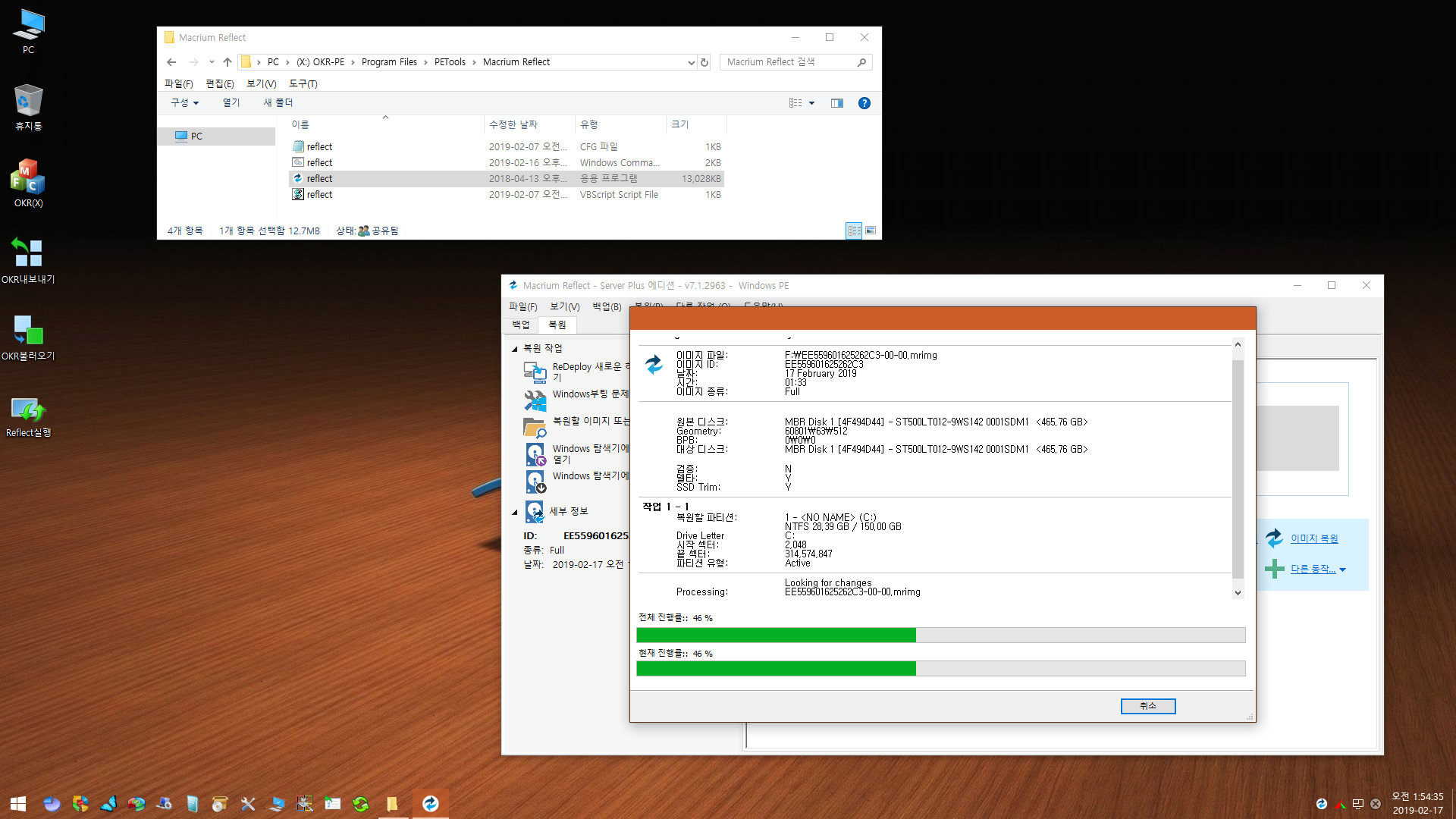The width and height of the screenshot is (1456, 819).
Task: Open Macrium Reflect 파일(F) menu
Action: (523, 306)
